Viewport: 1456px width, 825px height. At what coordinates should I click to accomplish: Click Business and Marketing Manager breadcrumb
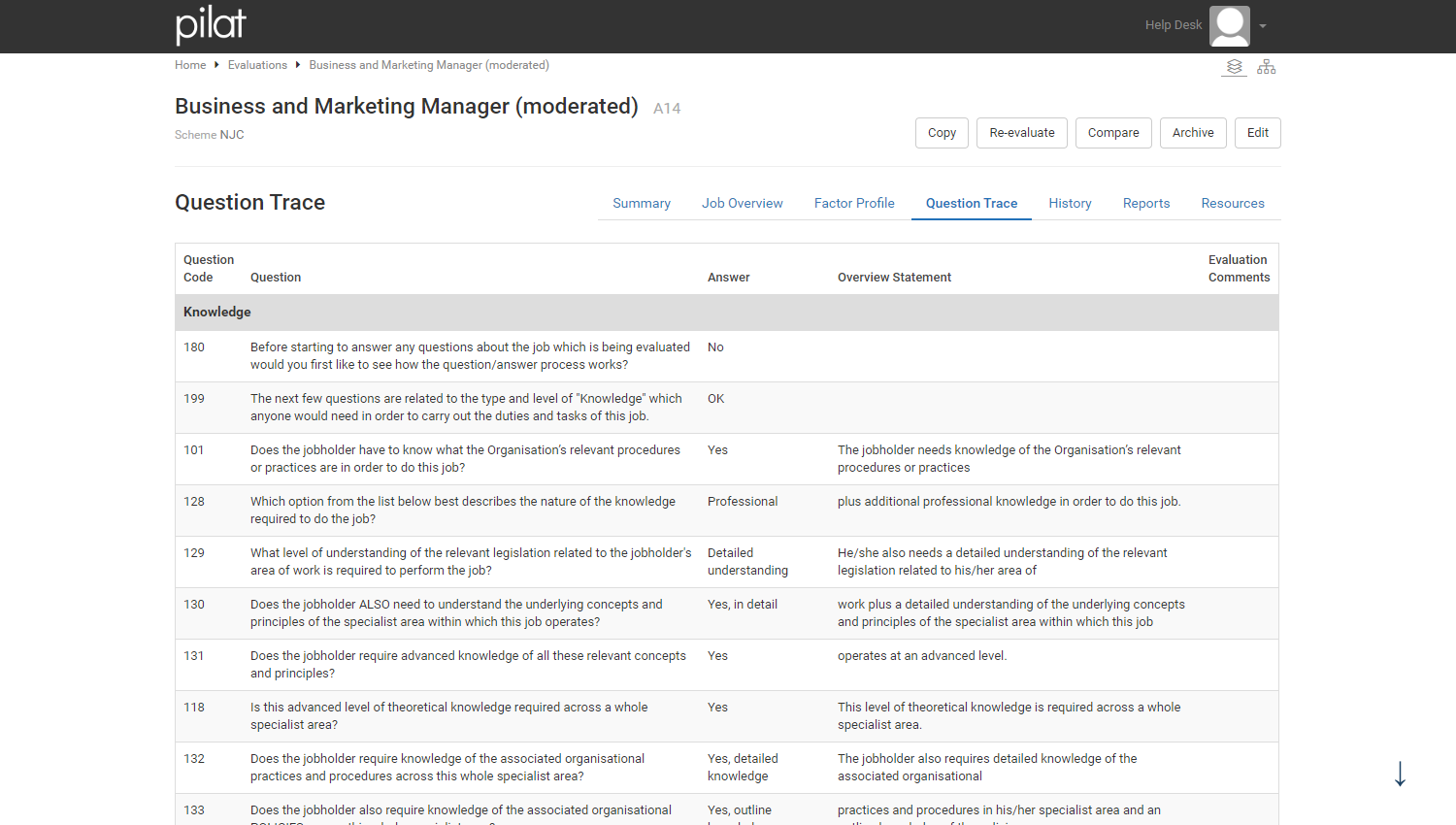pos(429,65)
